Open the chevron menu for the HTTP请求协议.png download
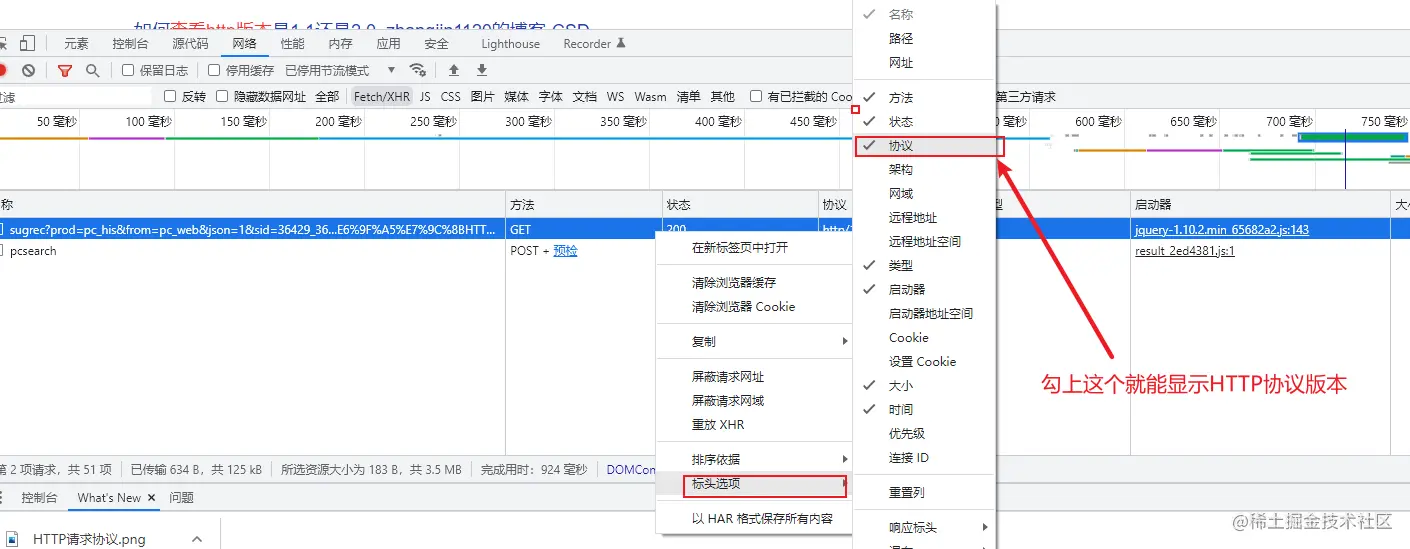Viewport: 1410px width, 549px height. (x=197, y=539)
